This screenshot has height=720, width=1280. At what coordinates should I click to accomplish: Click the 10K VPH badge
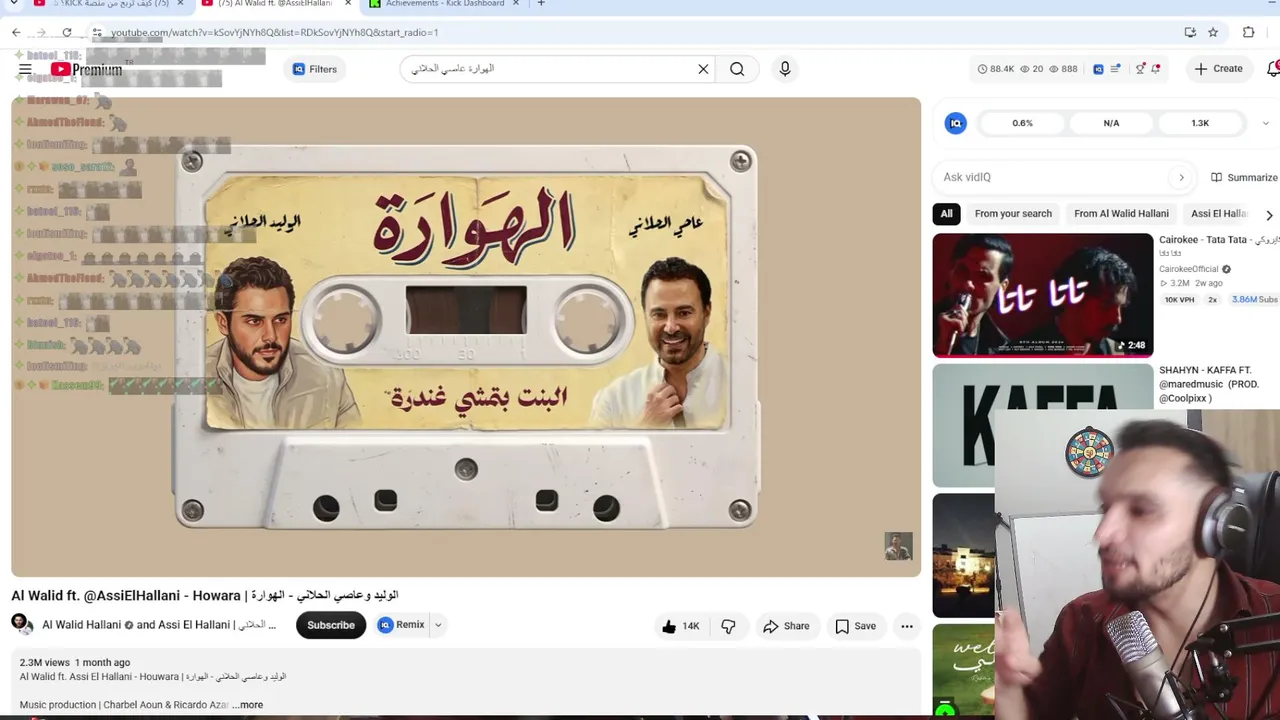coord(1179,300)
